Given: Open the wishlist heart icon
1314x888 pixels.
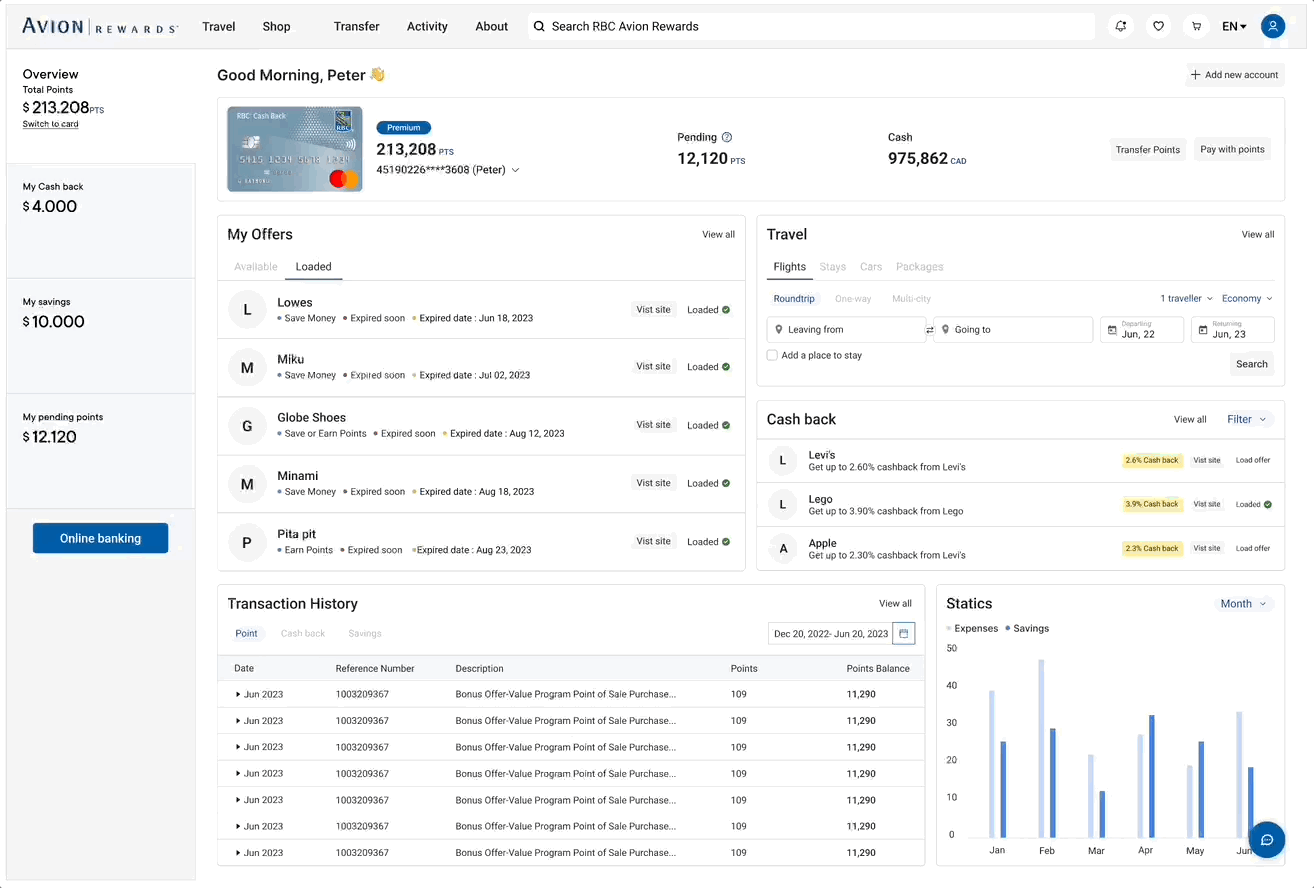Looking at the screenshot, I should (x=1158, y=27).
